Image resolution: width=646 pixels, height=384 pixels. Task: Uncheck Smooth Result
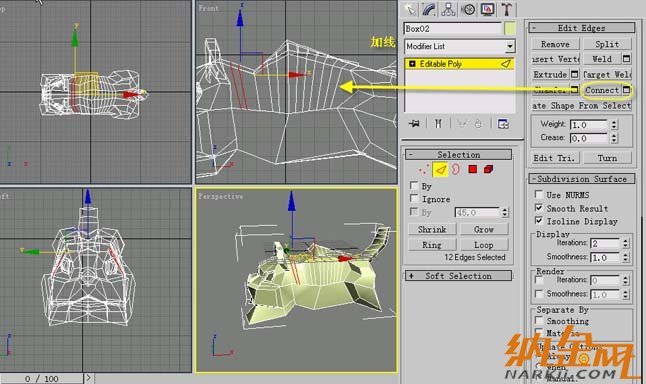538,208
